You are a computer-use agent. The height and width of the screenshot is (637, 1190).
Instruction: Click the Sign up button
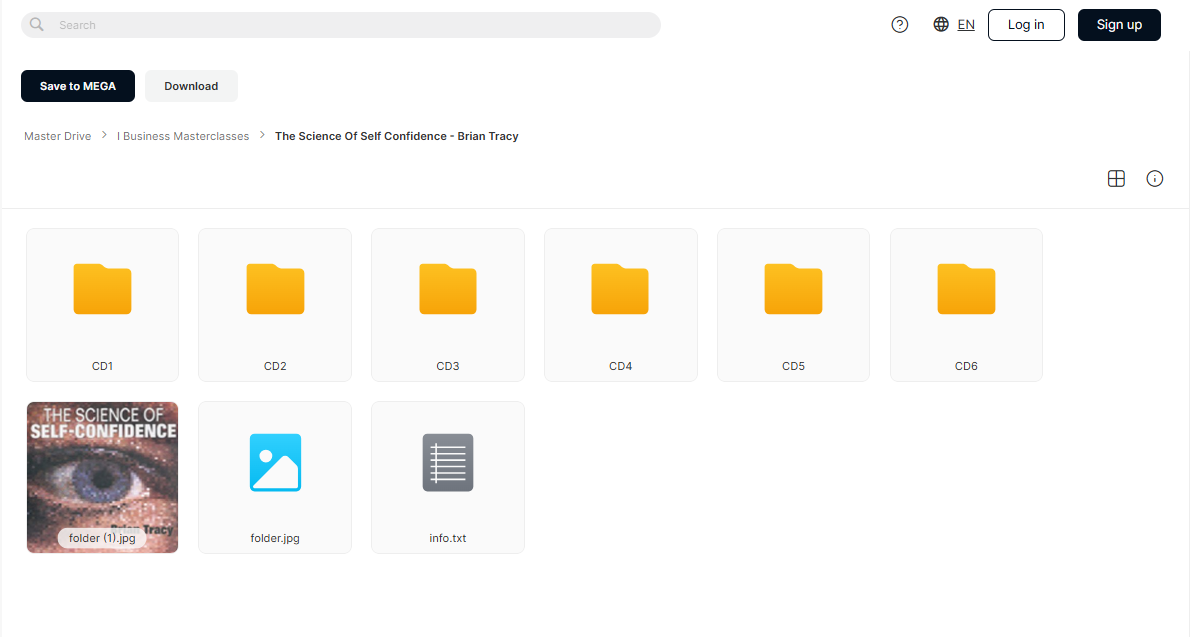click(x=1119, y=25)
